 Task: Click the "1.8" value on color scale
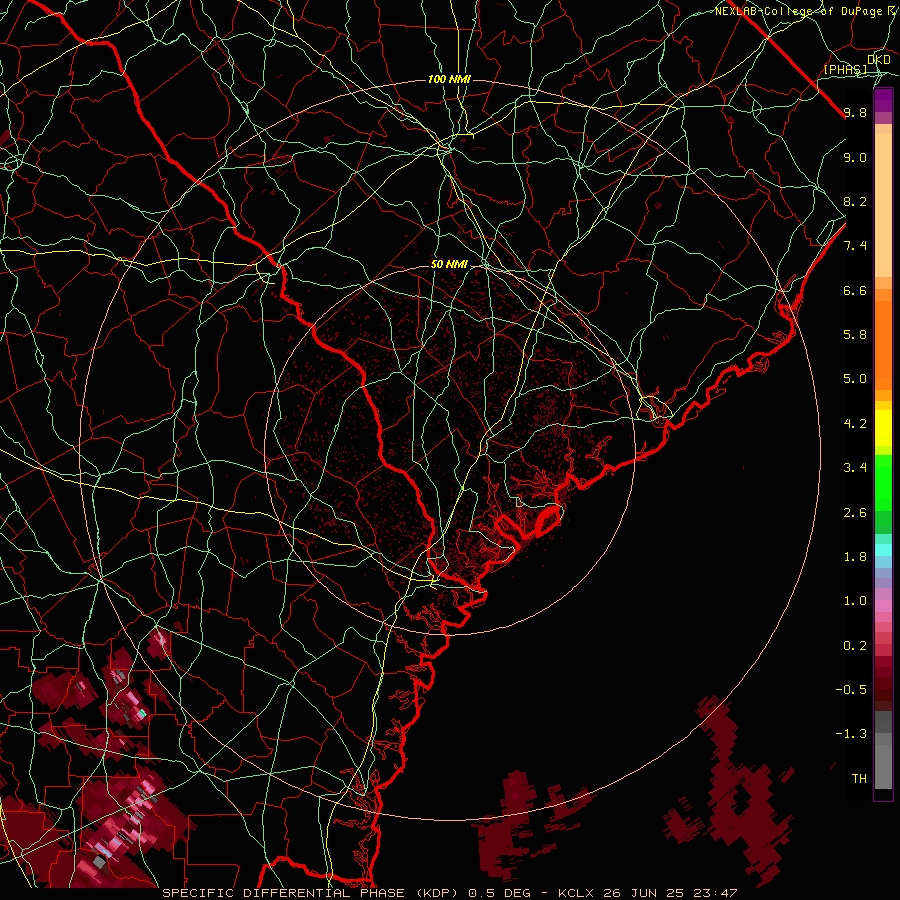pos(855,557)
